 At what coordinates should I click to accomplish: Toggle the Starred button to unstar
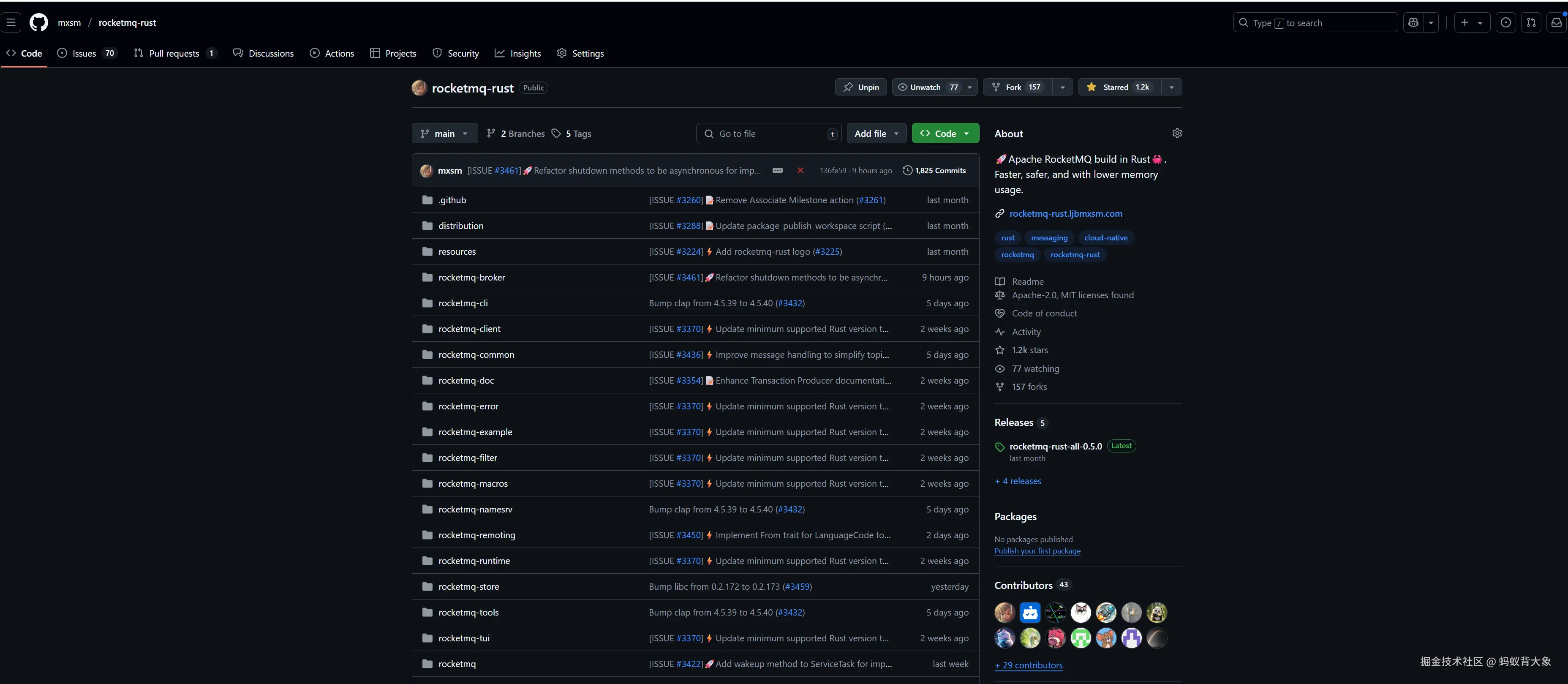pyautogui.click(x=1119, y=87)
